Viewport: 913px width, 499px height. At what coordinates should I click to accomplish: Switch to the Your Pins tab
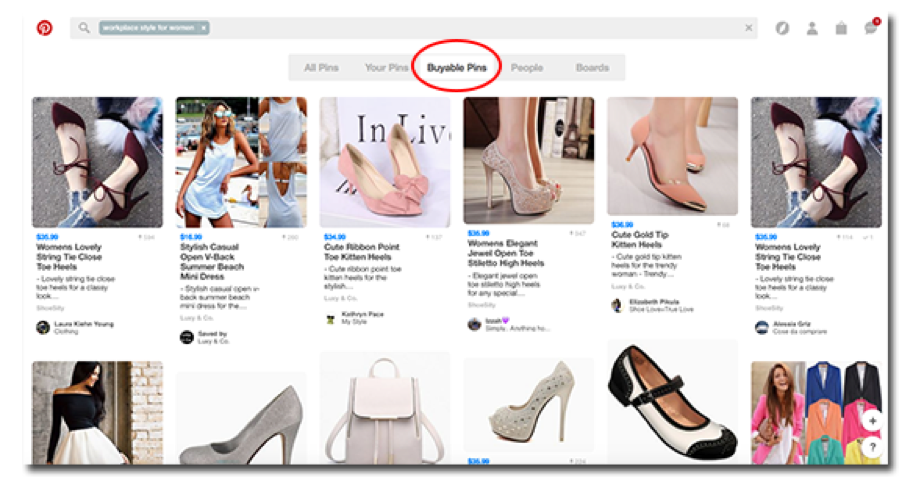[385, 68]
